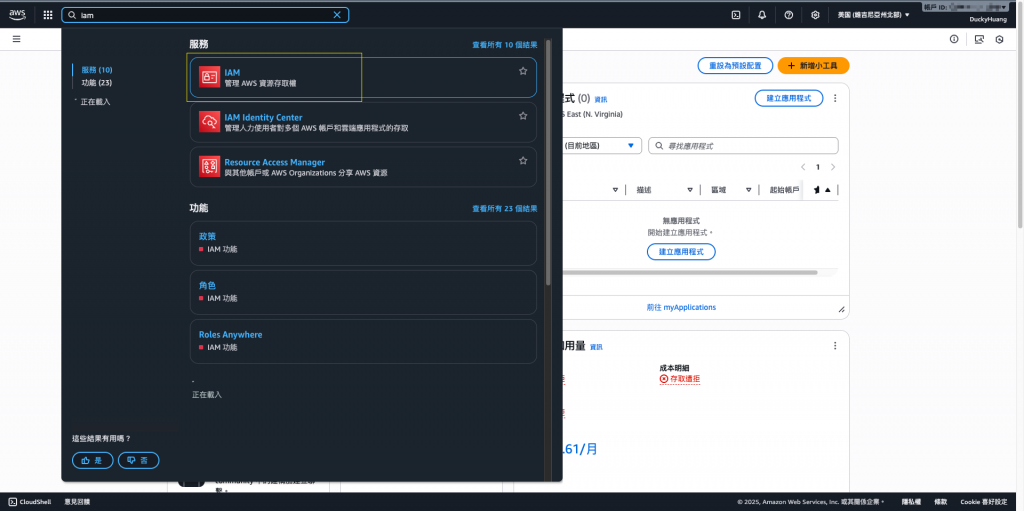This screenshot has height=511, width=1024.
Task: Open the settings gear icon in header
Action: click(x=815, y=15)
